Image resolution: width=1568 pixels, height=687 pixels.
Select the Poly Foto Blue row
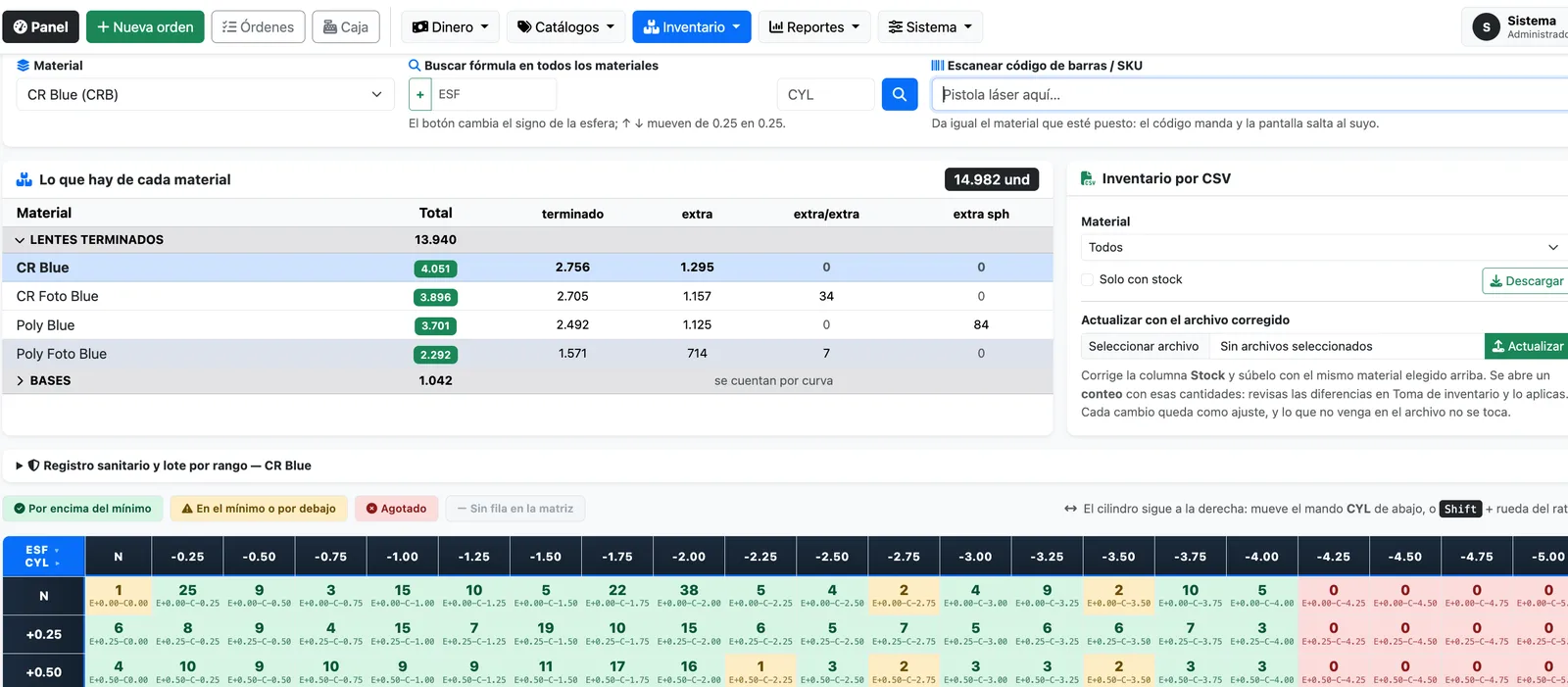click(527, 354)
